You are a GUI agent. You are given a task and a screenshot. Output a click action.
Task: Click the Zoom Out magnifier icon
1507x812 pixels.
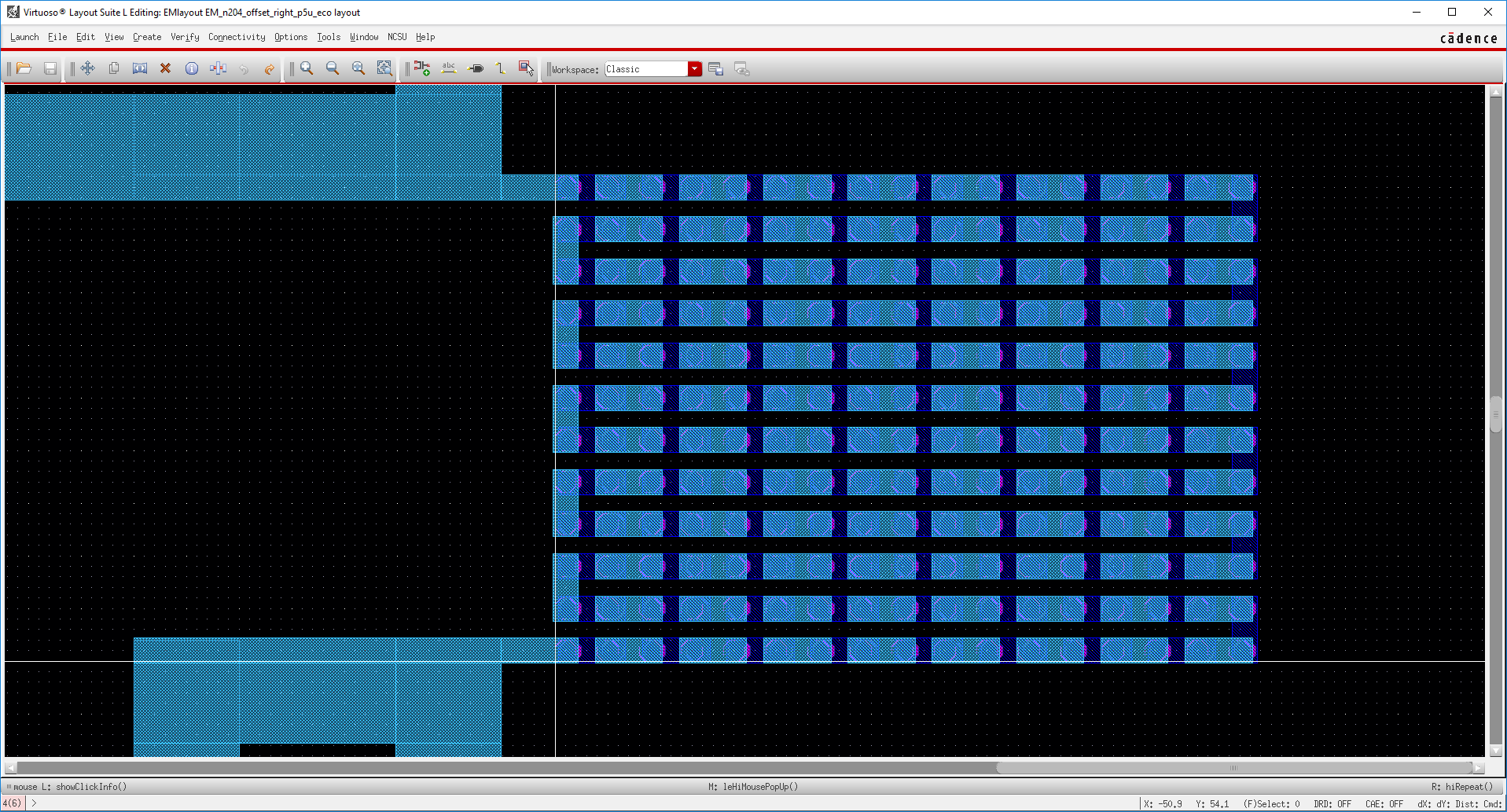(333, 69)
